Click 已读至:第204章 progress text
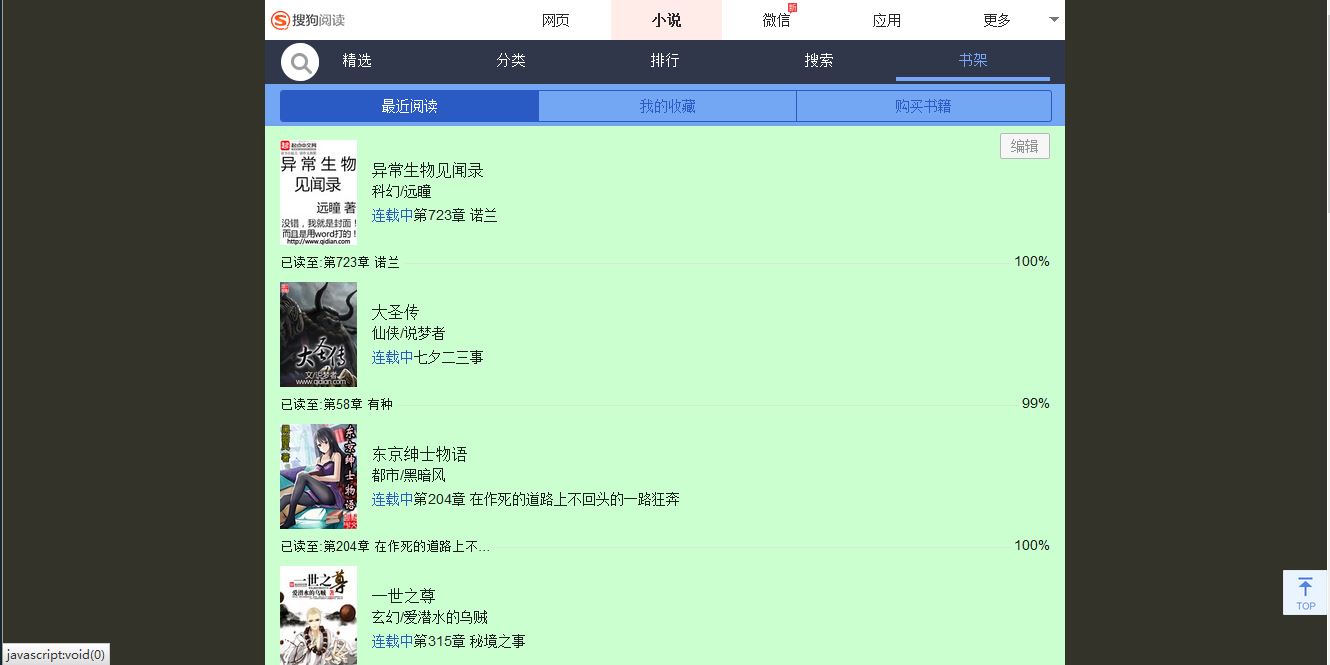Screen dimensions: 1330x665 385,546
